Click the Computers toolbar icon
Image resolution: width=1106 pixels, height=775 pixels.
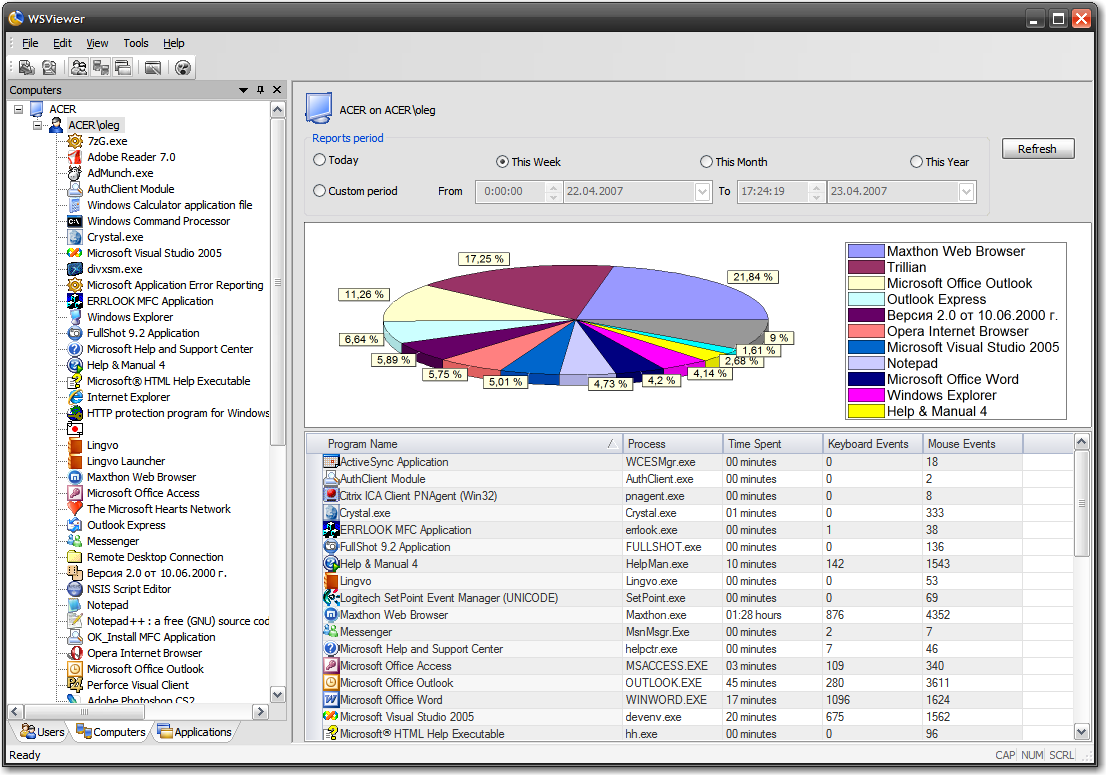(100, 68)
